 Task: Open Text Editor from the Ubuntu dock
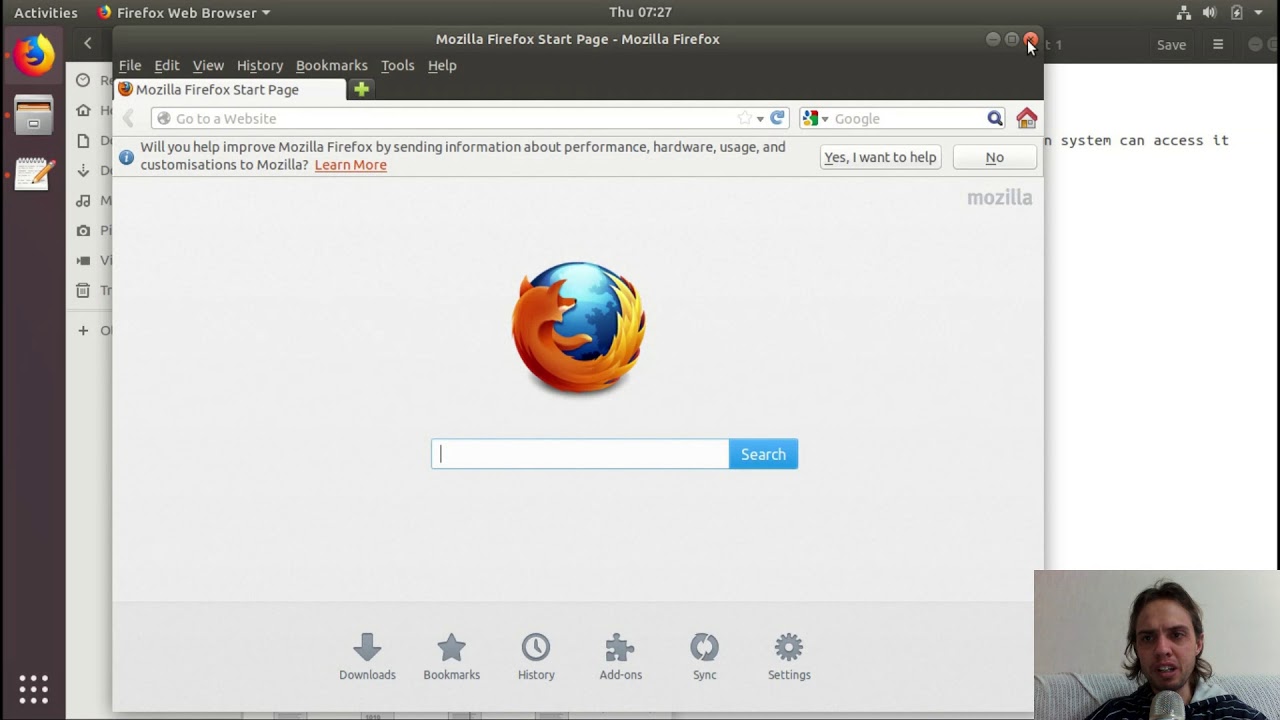pos(33,175)
